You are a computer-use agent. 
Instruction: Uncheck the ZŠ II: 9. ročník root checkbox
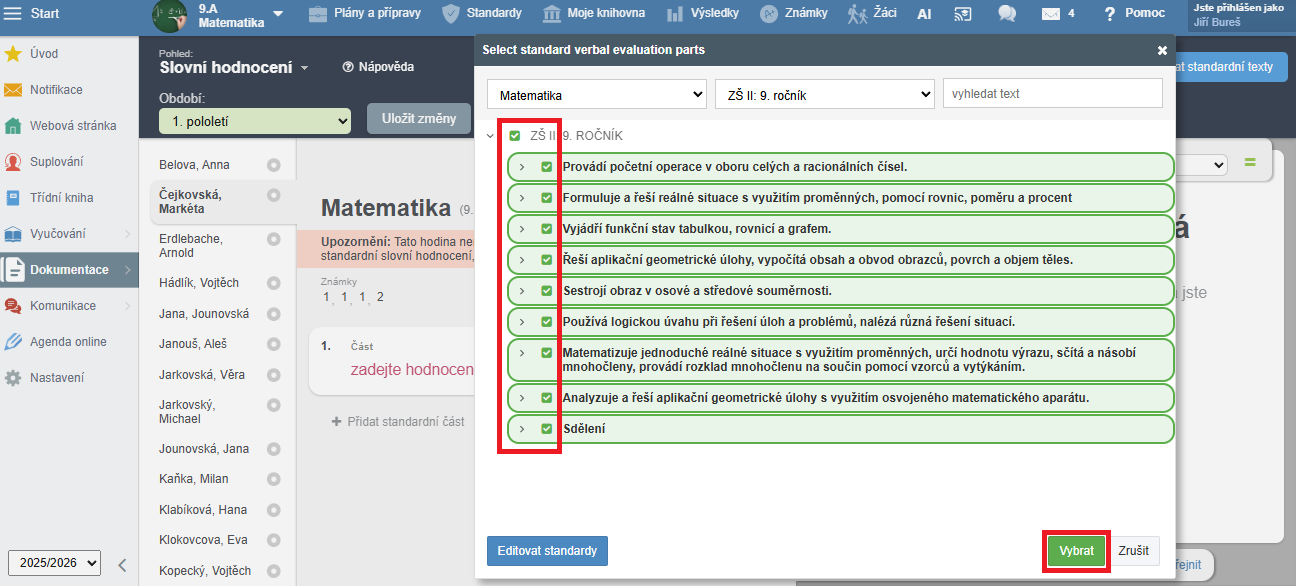coord(515,136)
